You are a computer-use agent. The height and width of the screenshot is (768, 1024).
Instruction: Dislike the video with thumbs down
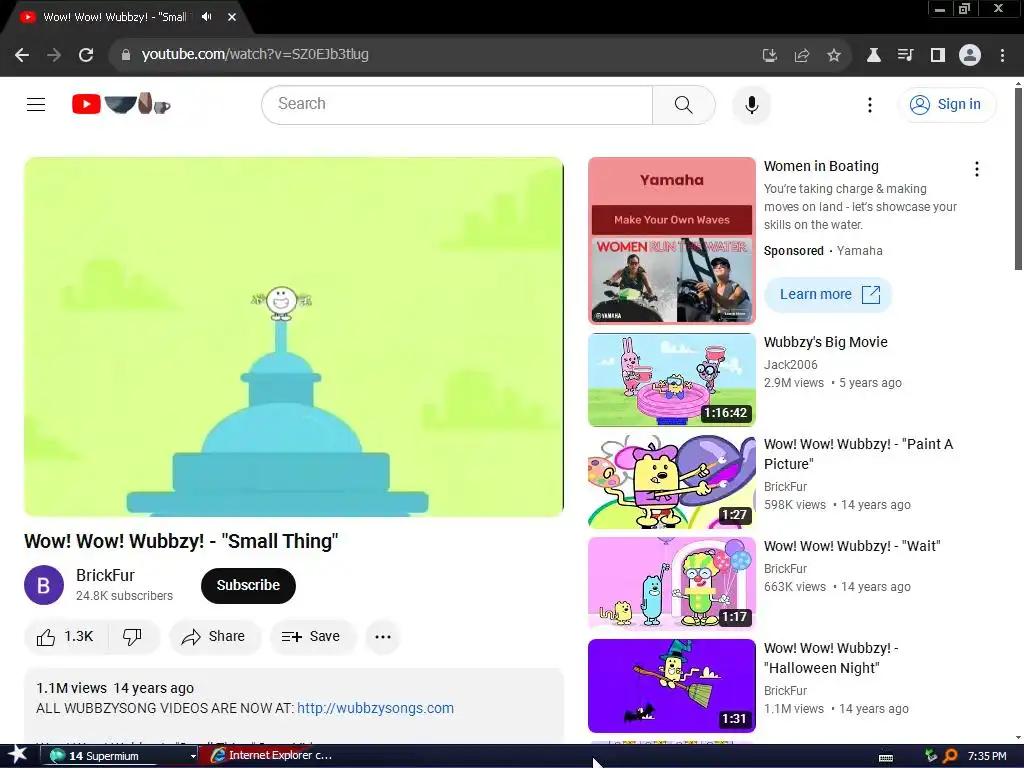133,637
